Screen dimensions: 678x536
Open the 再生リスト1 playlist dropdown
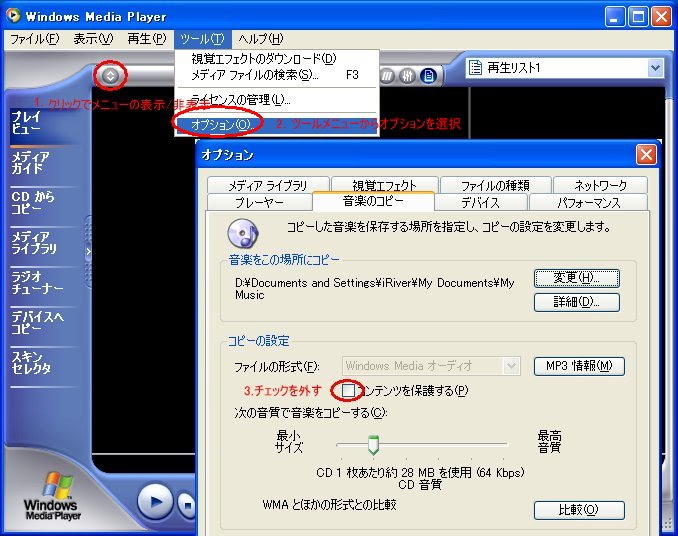point(655,68)
